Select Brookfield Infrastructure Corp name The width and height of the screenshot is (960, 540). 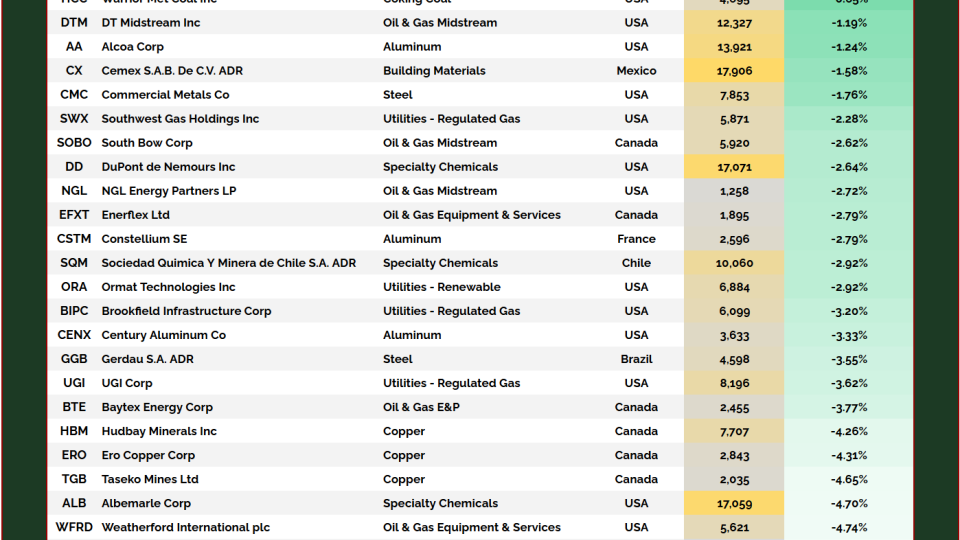coord(186,311)
